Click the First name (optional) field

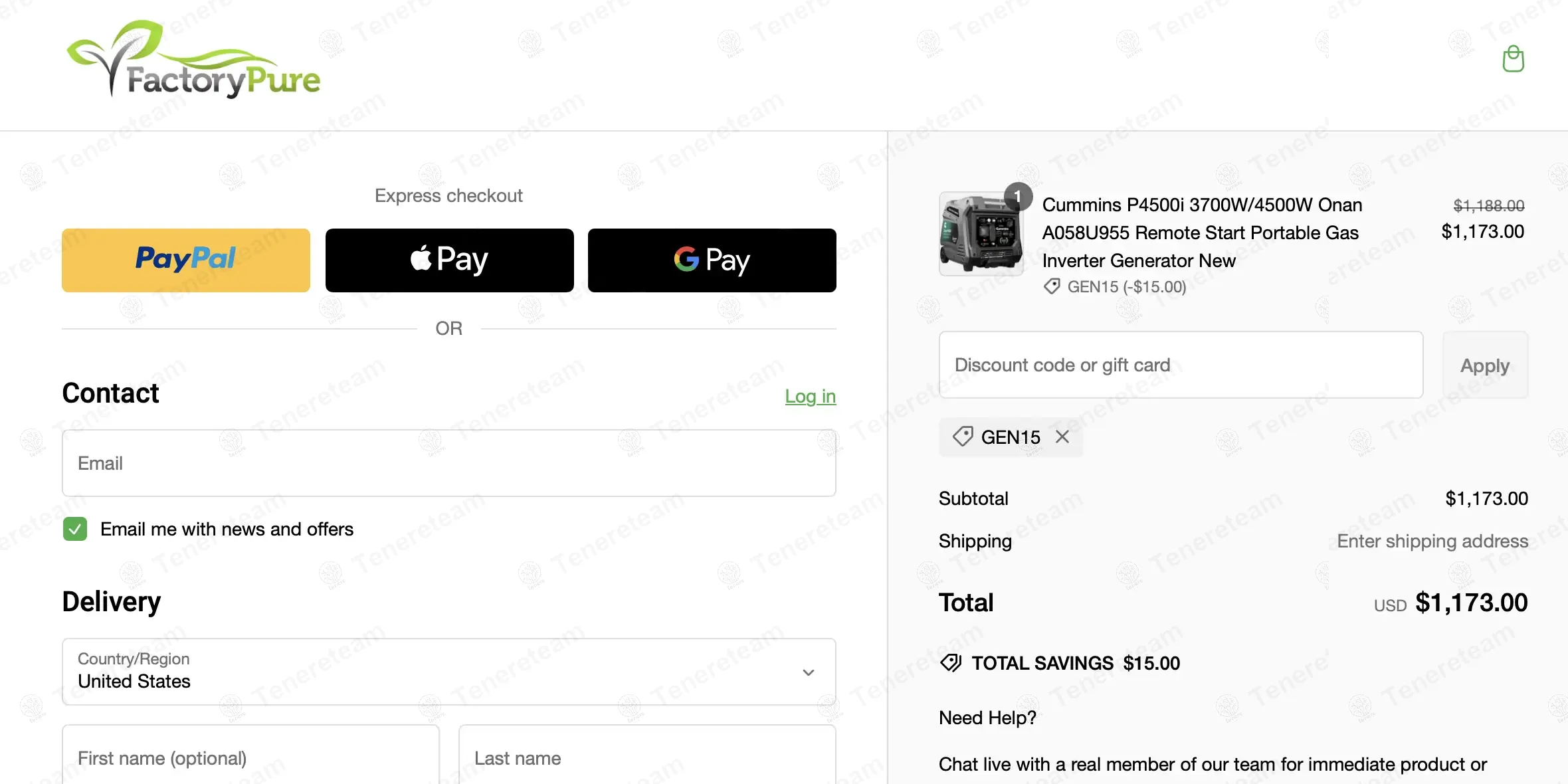tap(250, 757)
